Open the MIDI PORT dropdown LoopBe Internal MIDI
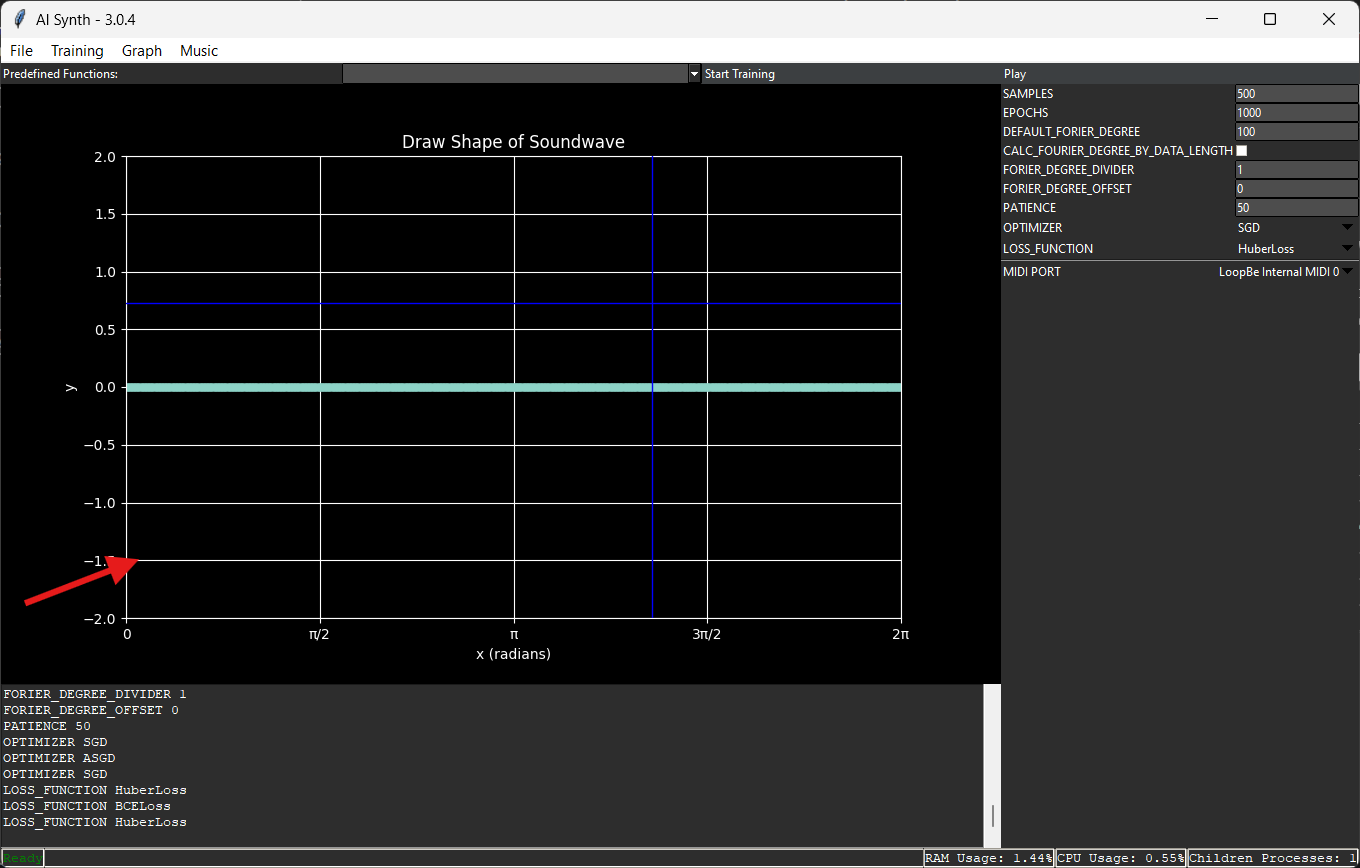Viewport: 1360px width, 868px height. tap(1285, 272)
